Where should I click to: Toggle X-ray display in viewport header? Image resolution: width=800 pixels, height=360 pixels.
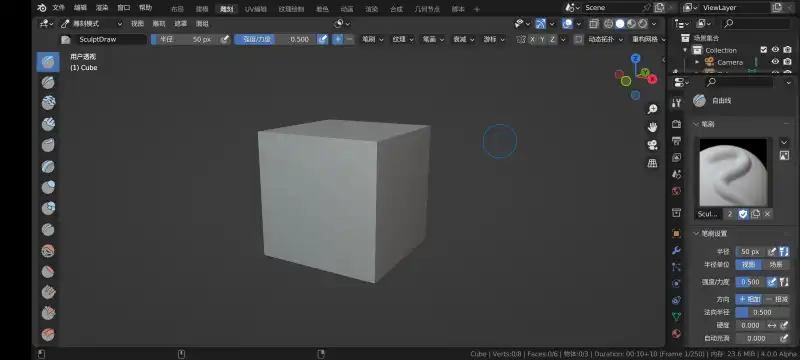point(593,23)
